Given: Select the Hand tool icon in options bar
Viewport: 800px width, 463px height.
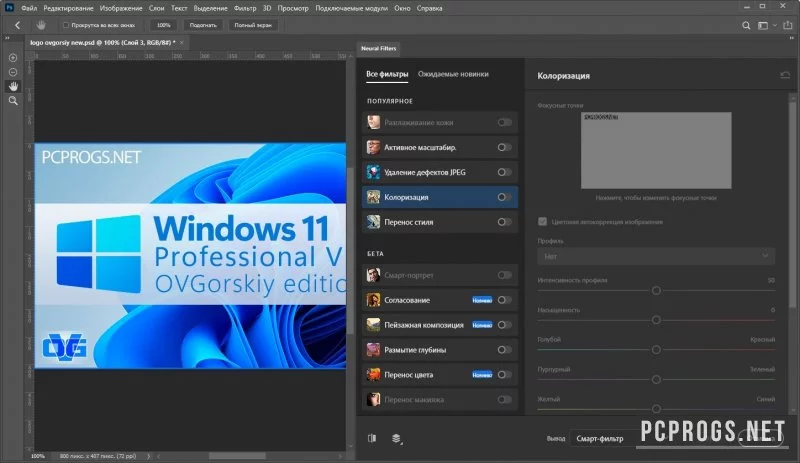Looking at the screenshot, I should tap(41, 25).
